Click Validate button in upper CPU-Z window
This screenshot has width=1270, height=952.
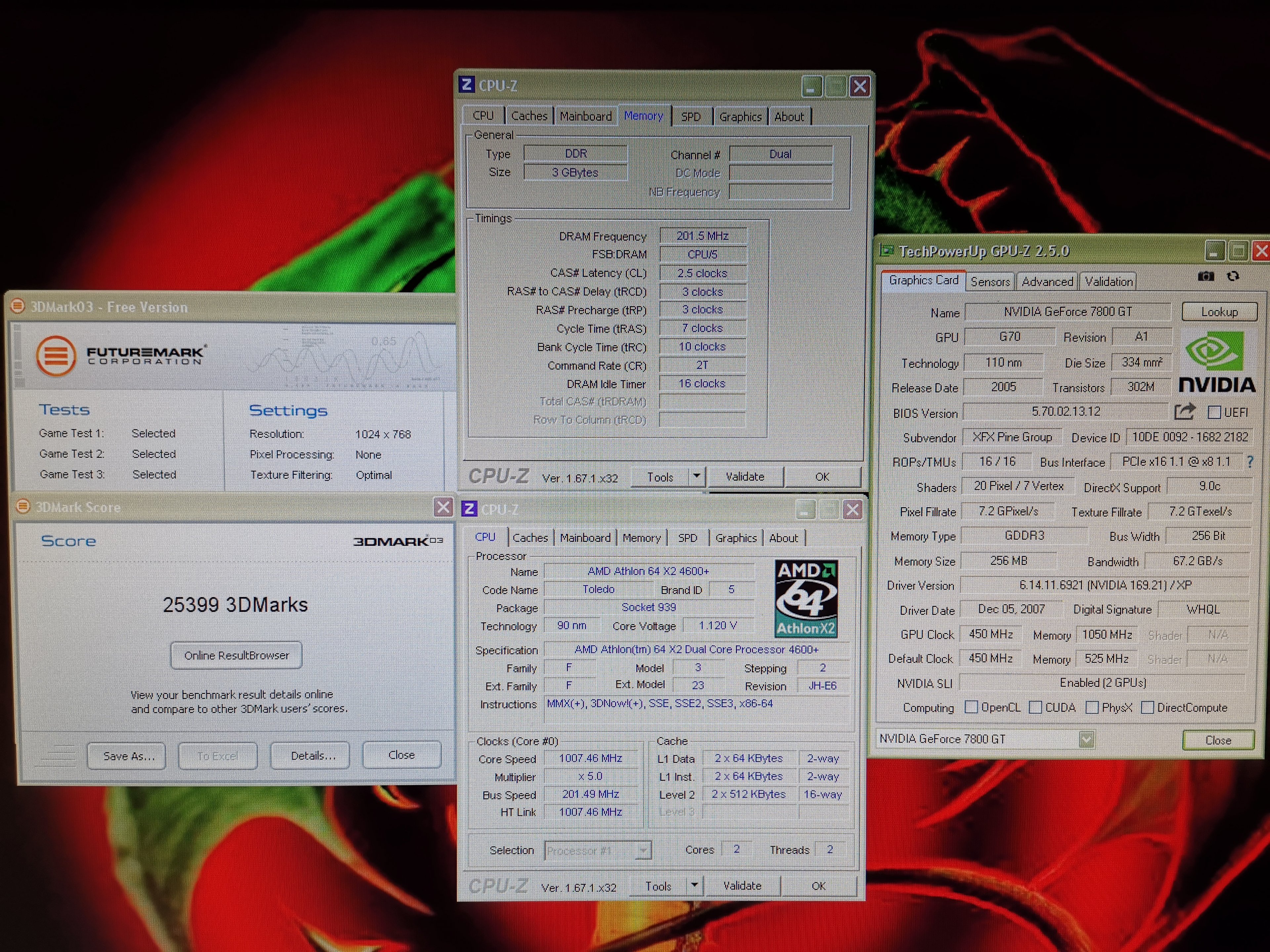tap(745, 476)
